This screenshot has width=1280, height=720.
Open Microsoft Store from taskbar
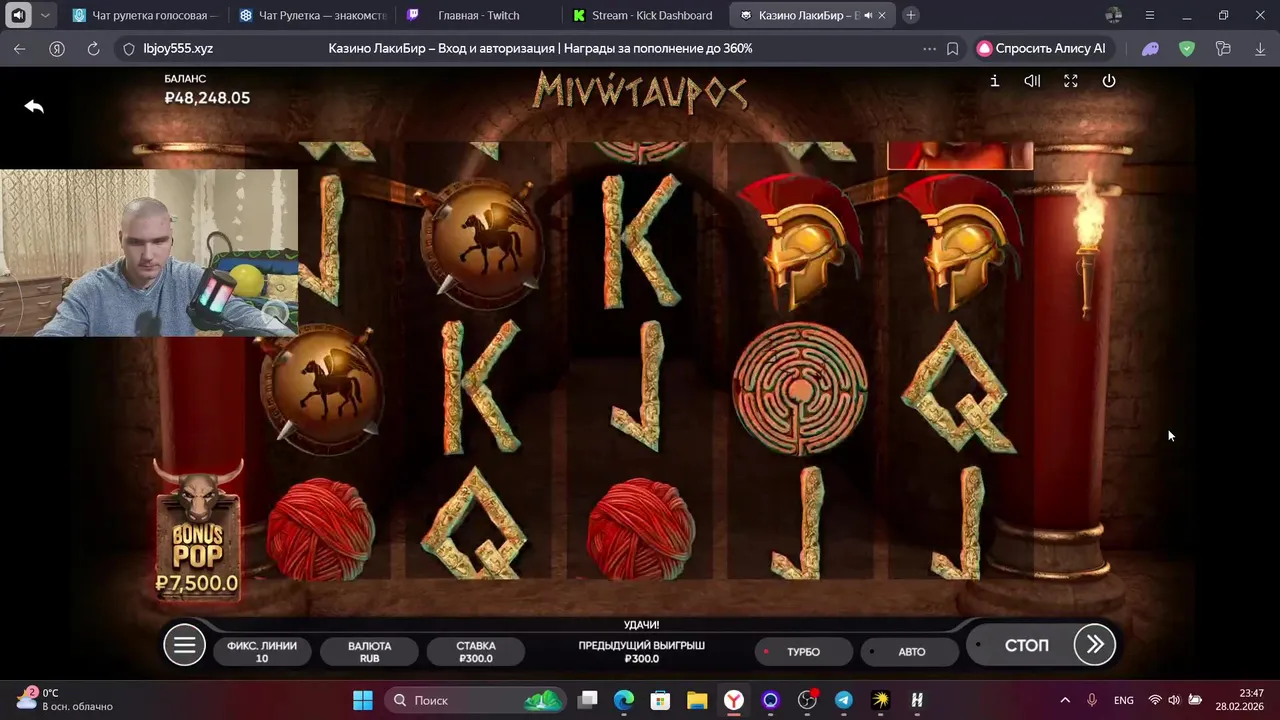tap(660, 700)
